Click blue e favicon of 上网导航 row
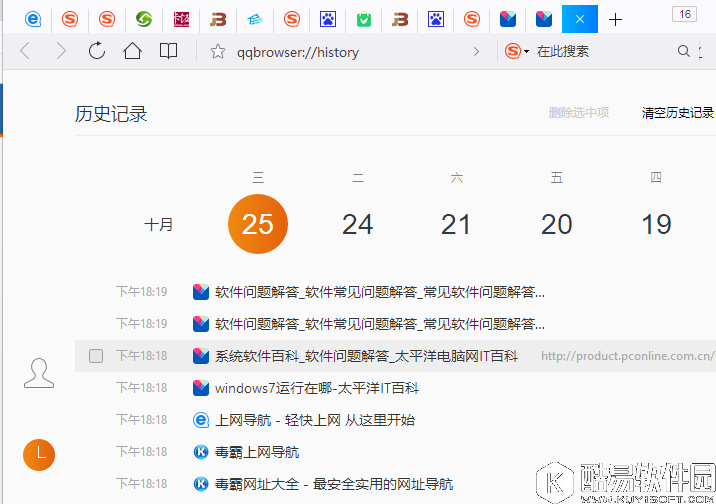The width and height of the screenshot is (716, 504). [x=201, y=420]
